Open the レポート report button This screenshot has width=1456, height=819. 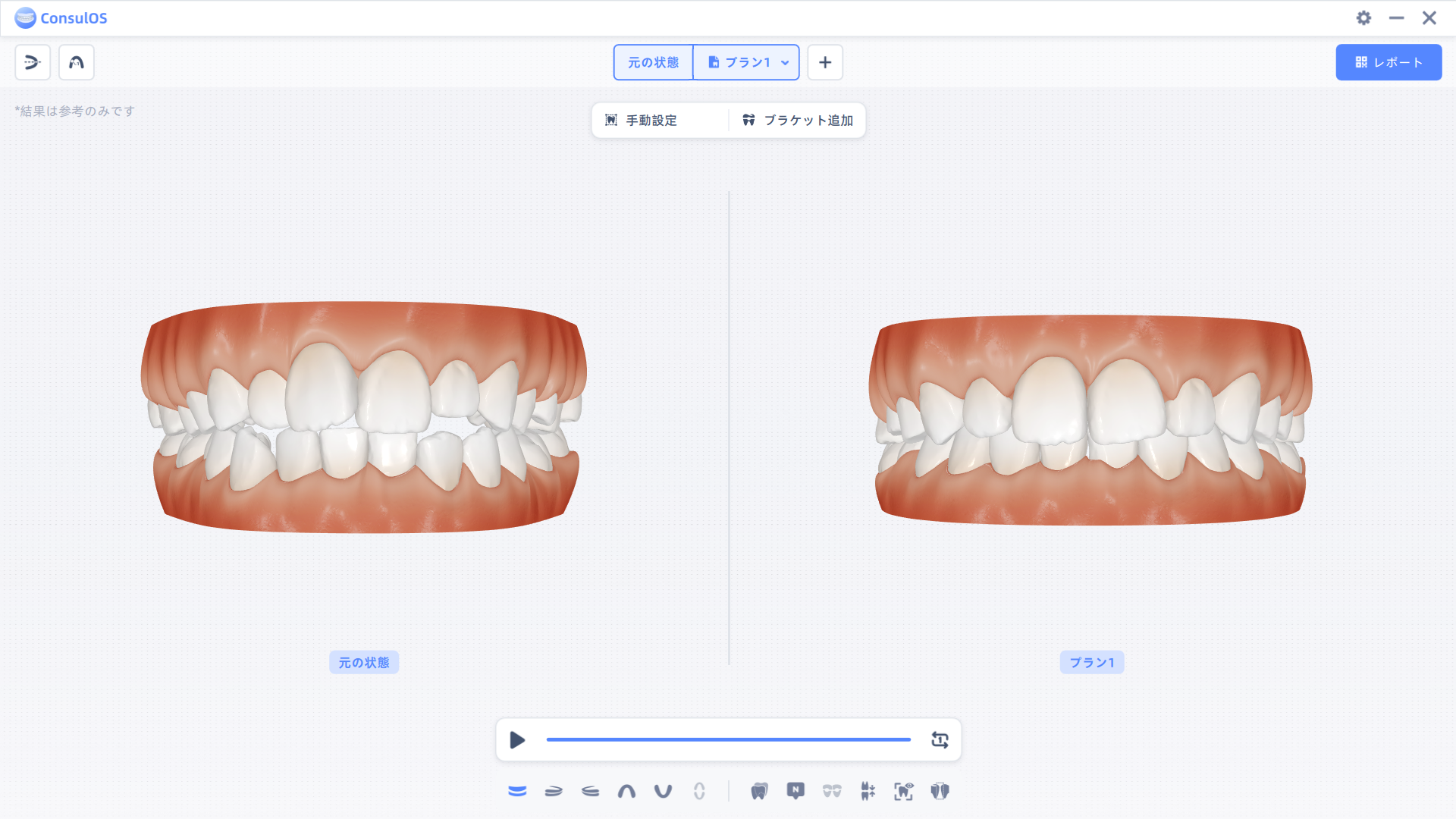tap(1389, 62)
